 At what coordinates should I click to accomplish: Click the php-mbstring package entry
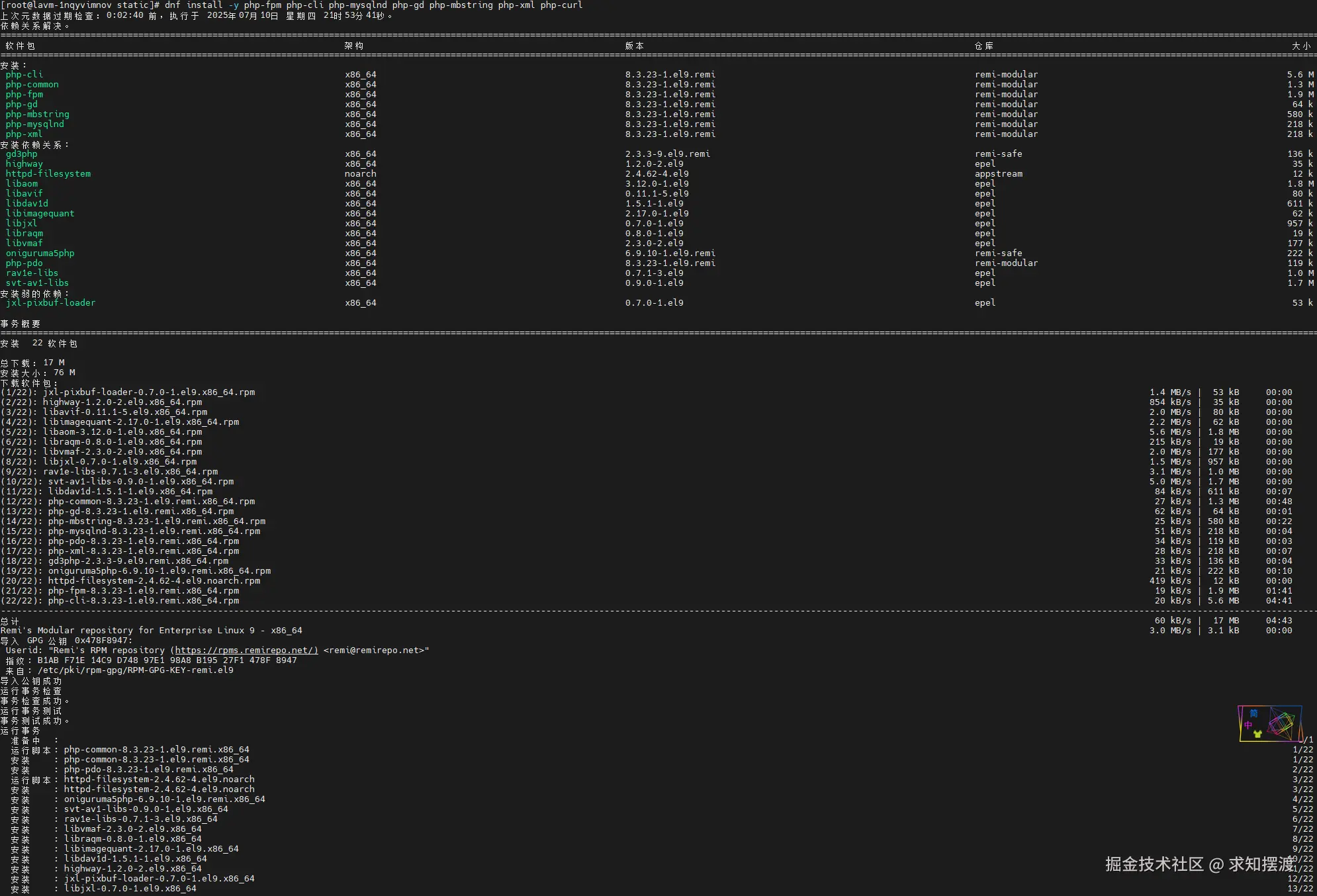[x=37, y=114]
